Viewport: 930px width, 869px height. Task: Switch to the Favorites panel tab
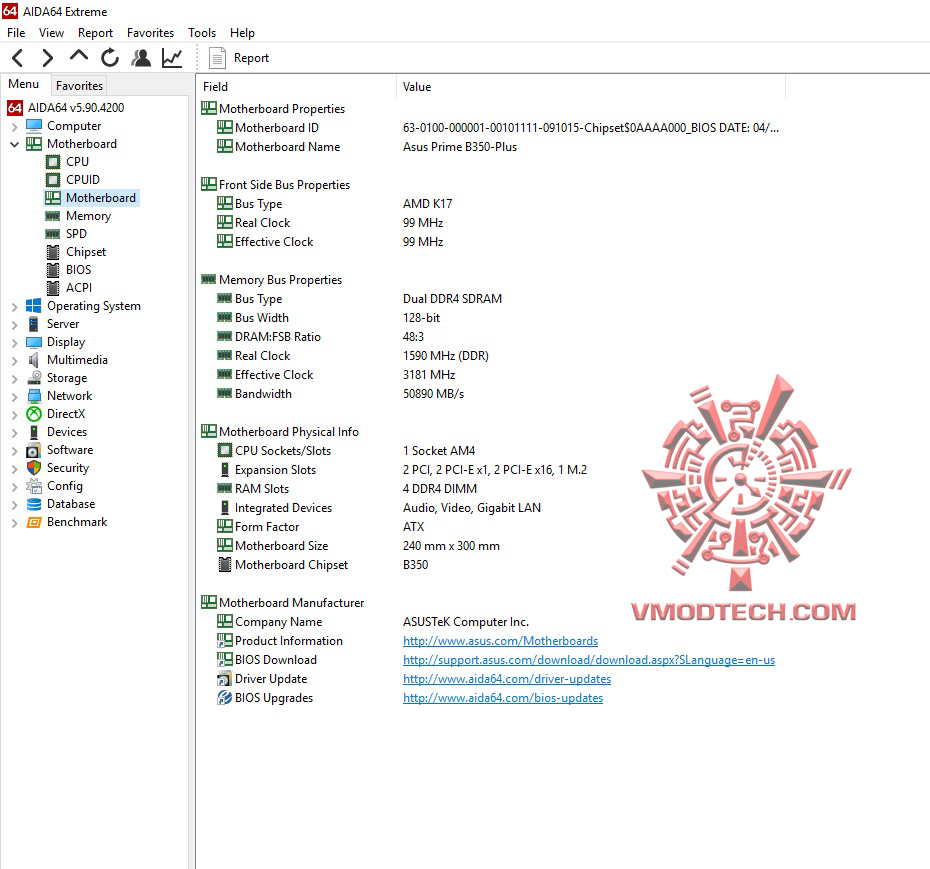(x=79, y=85)
